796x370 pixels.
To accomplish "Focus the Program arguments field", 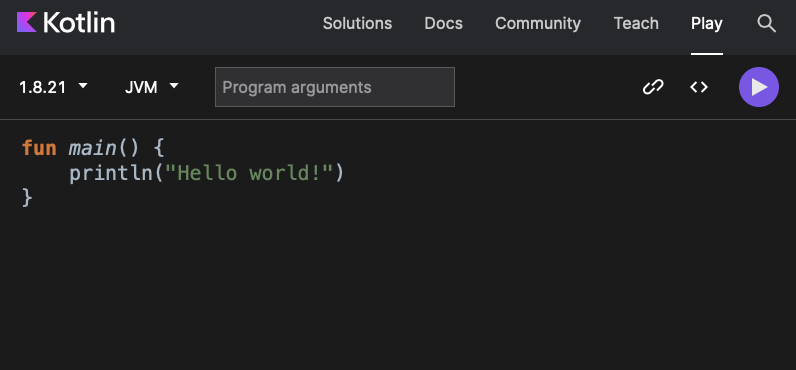I will pos(335,87).
